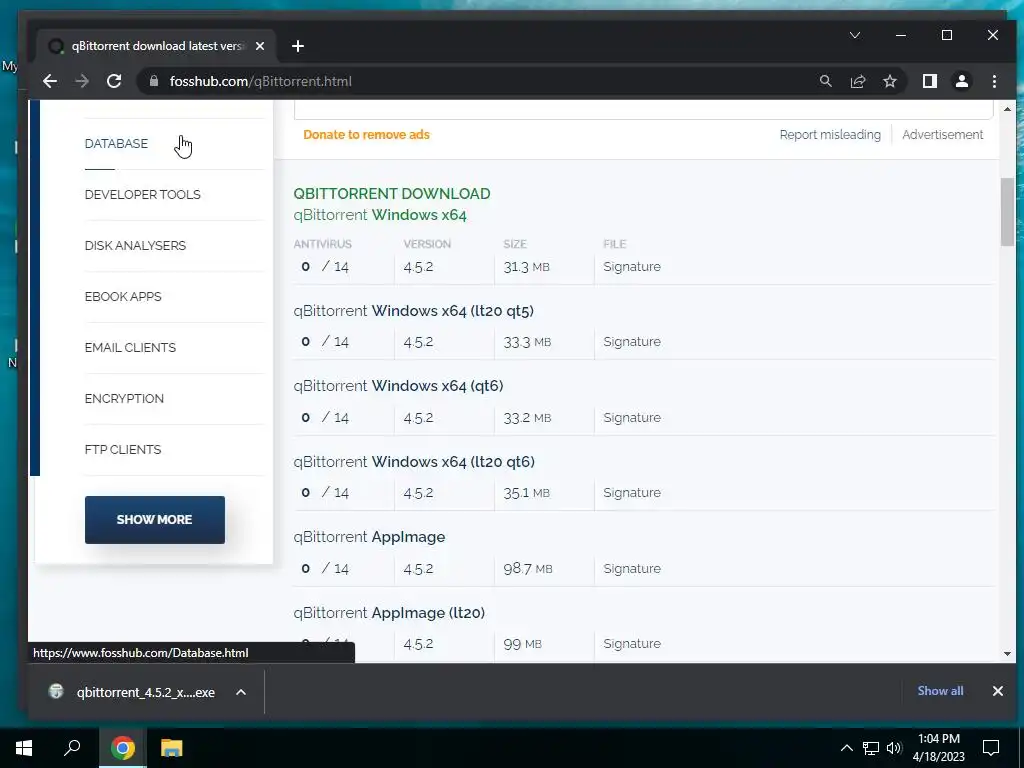Click Report misleading link

[830, 135]
